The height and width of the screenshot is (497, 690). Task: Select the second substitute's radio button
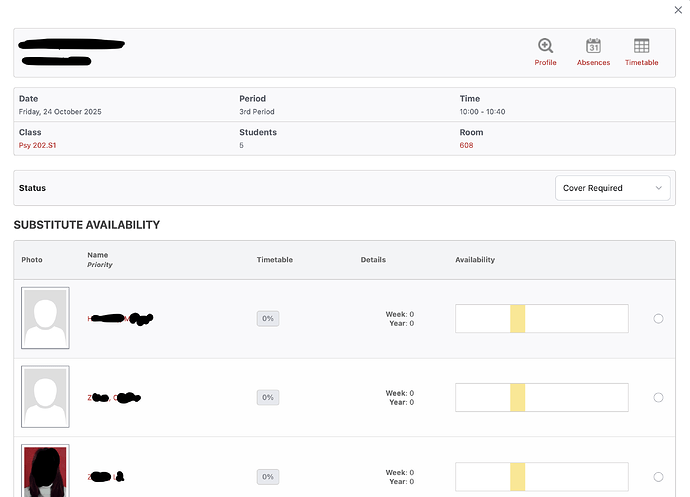tap(658, 397)
